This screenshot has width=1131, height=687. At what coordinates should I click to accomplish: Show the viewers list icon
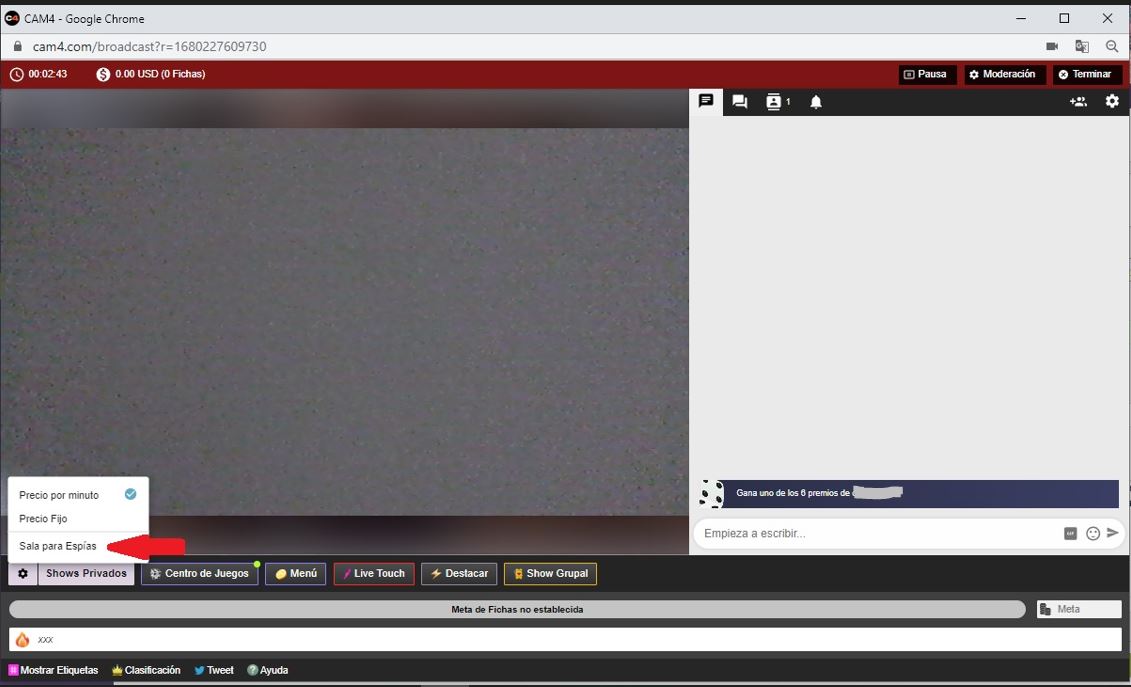click(777, 101)
